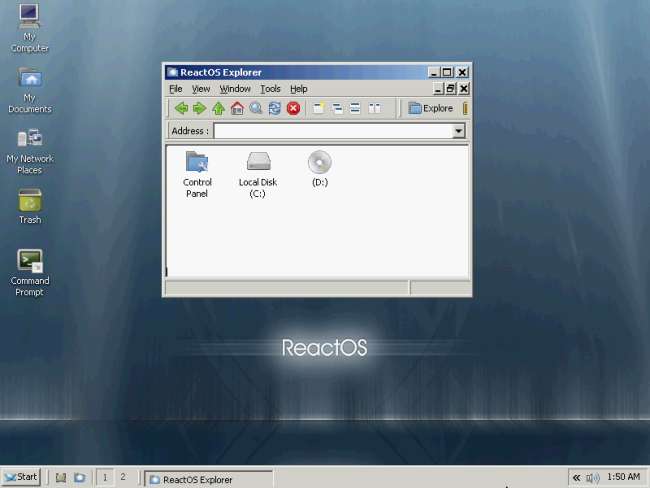This screenshot has width=650, height=488.
Task: Open the Help menu
Action: 298,89
